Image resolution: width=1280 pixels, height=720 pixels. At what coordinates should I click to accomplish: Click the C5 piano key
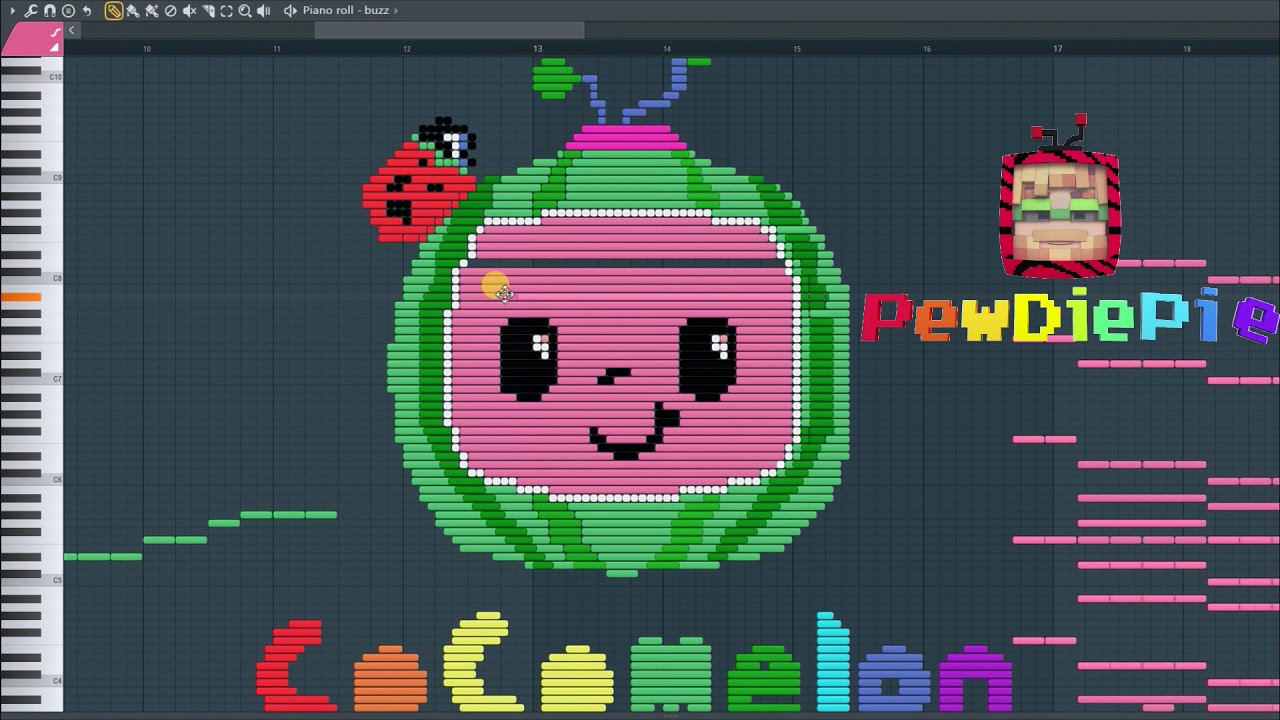pos(32,581)
